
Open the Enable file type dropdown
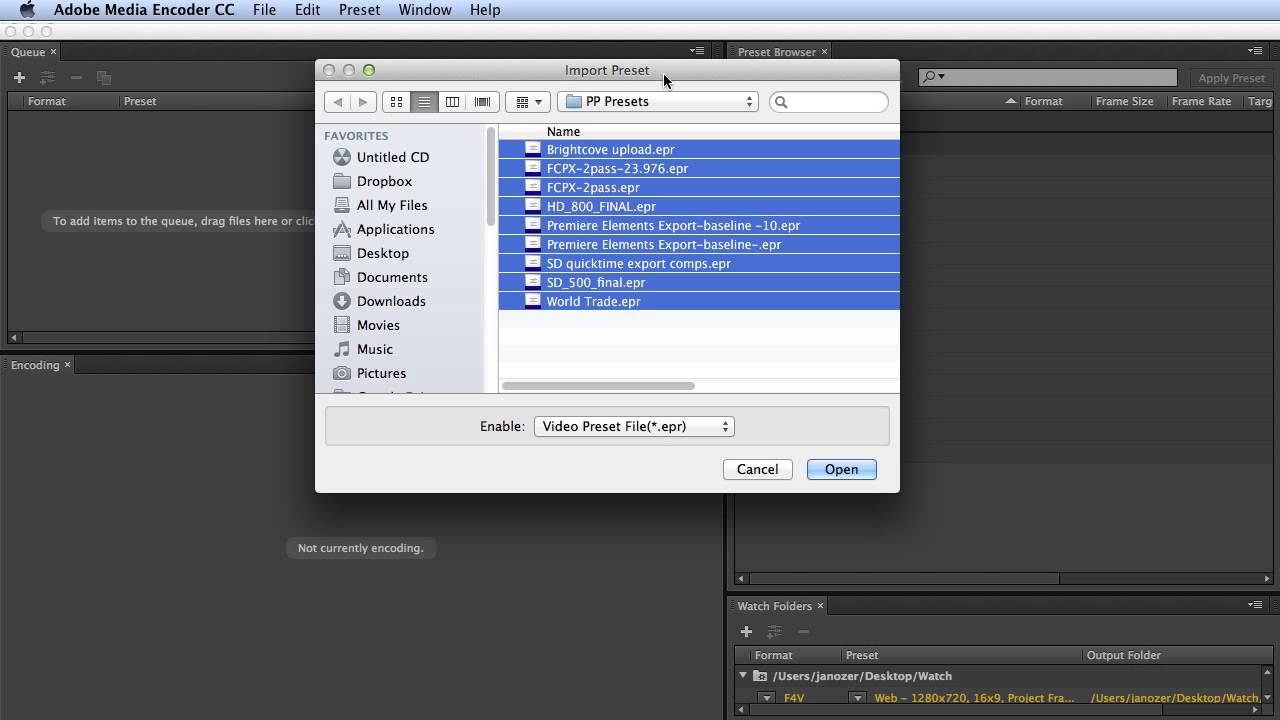pos(634,426)
